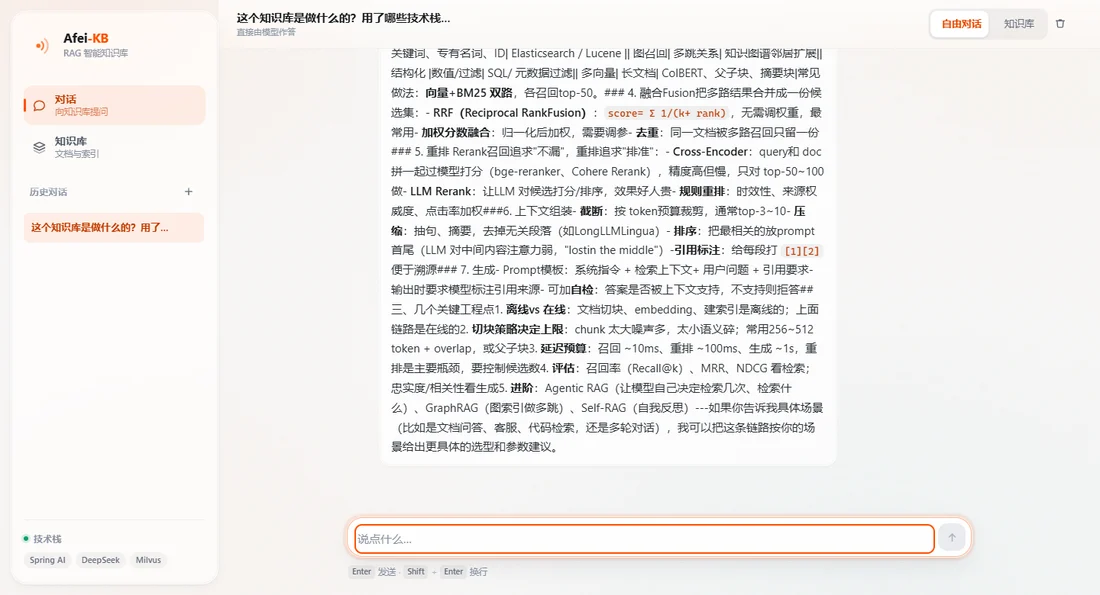This screenshot has width=1100, height=595.
Task: Open the 知识库 sidebar navigation item
Action: pyautogui.click(x=114, y=147)
